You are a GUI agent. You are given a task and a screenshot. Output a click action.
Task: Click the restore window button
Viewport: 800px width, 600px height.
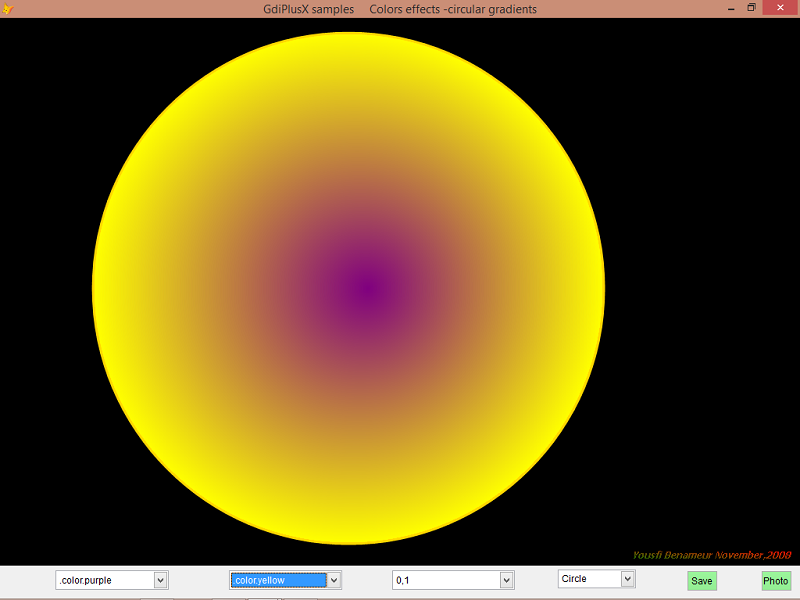click(751, 7)
